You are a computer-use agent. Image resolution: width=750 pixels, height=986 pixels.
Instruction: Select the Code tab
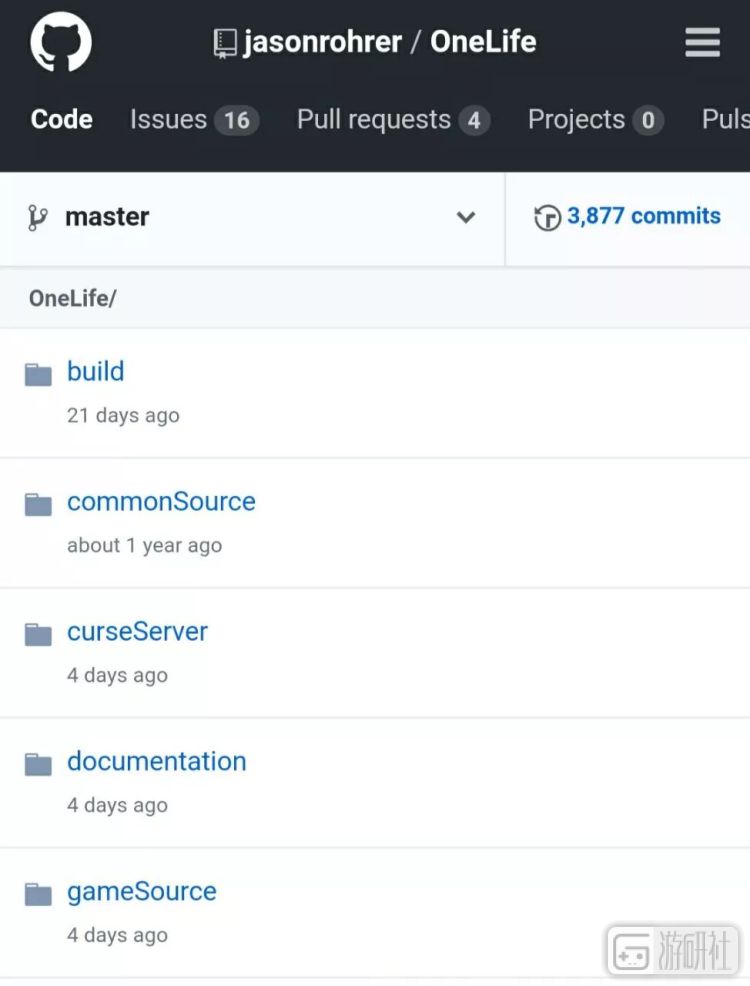(62, 120)
